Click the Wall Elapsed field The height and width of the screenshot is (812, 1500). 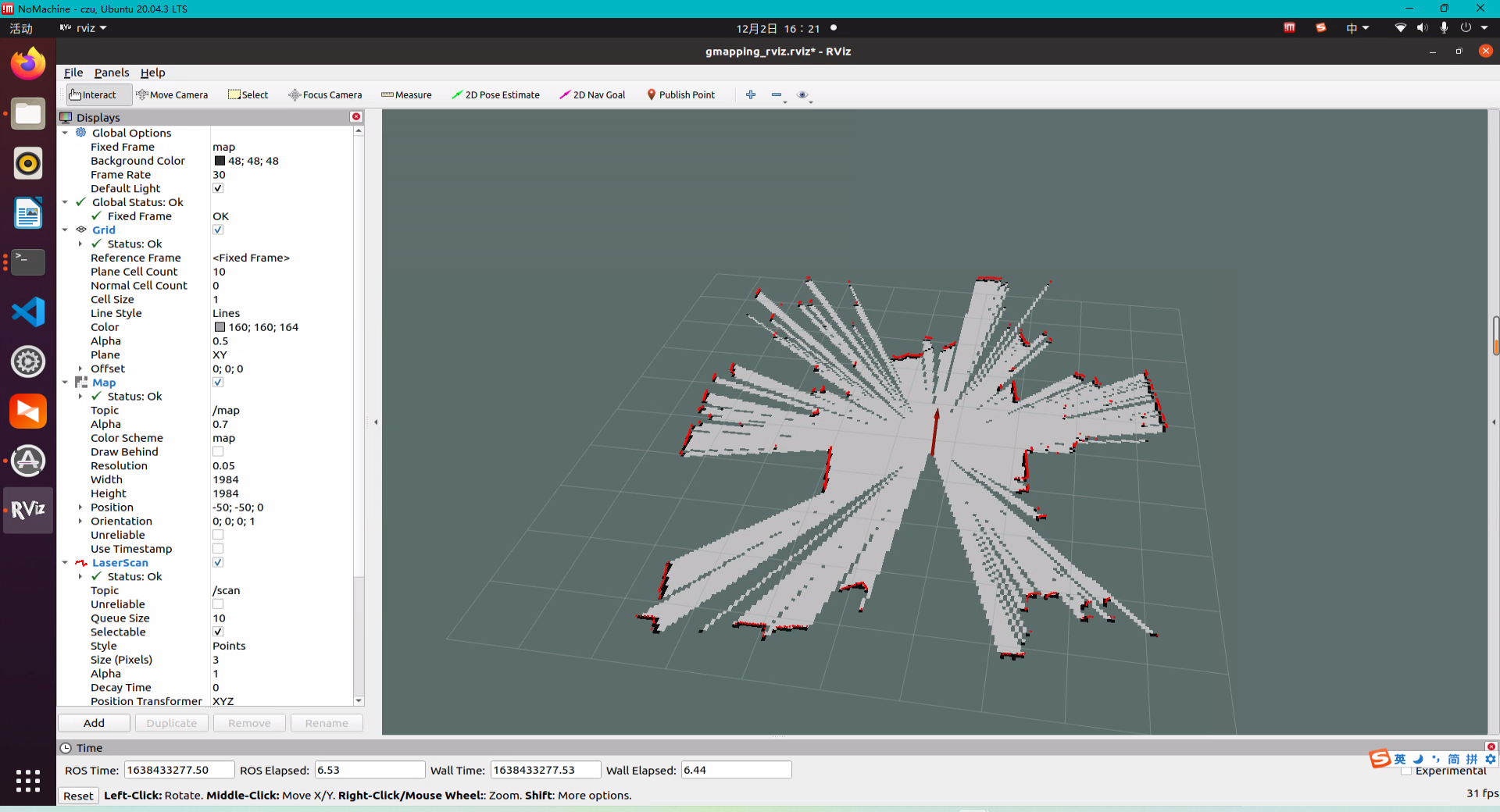click(x=736, y=770)
